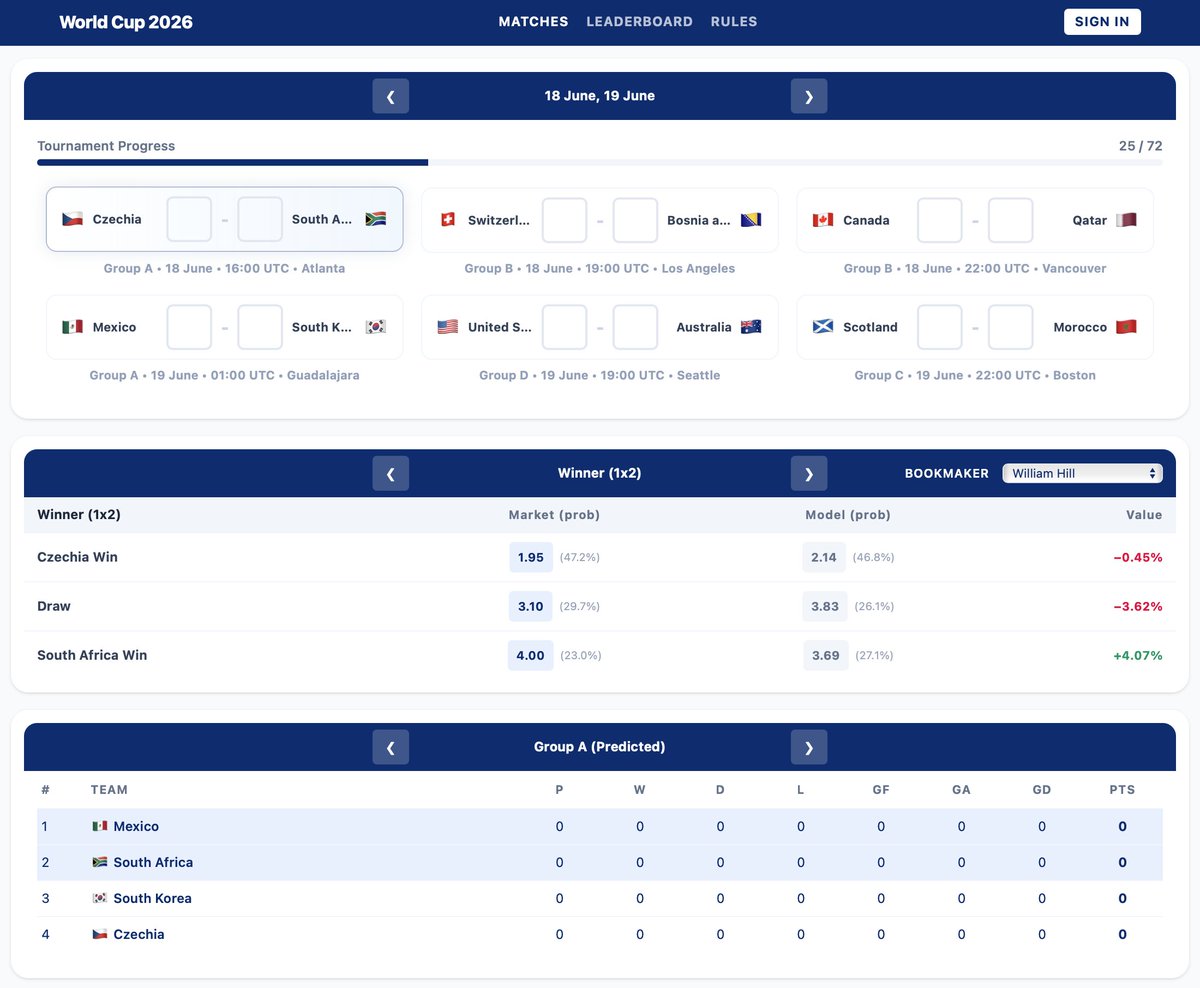Screen dimensions: 1200x988
Task: Select Draw market odds 3.10
Action: [531, 606]
